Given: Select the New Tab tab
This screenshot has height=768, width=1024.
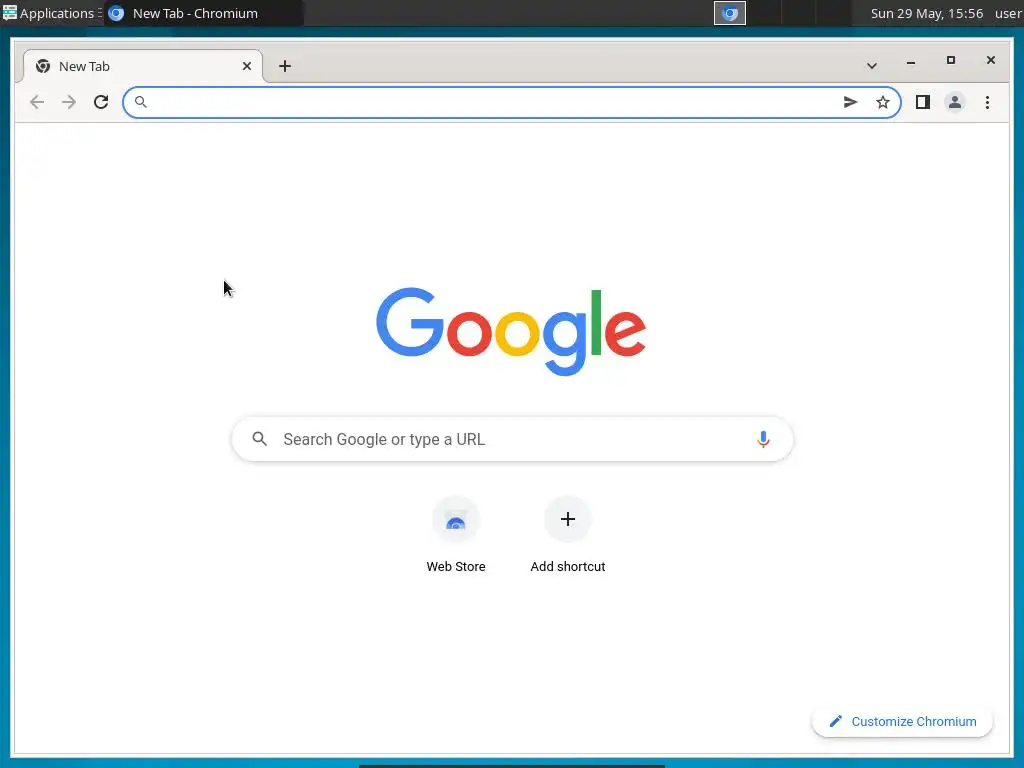Looking at the screenshot, I should pos(143,66).
